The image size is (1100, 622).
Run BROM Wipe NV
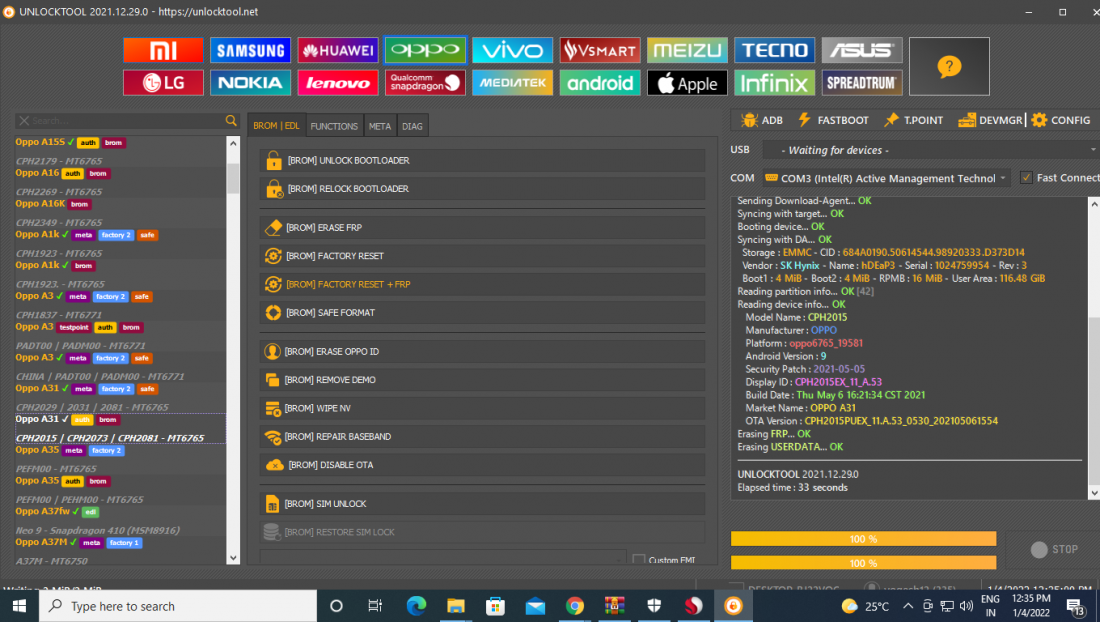pyautogui.click(x=482, y=408)
